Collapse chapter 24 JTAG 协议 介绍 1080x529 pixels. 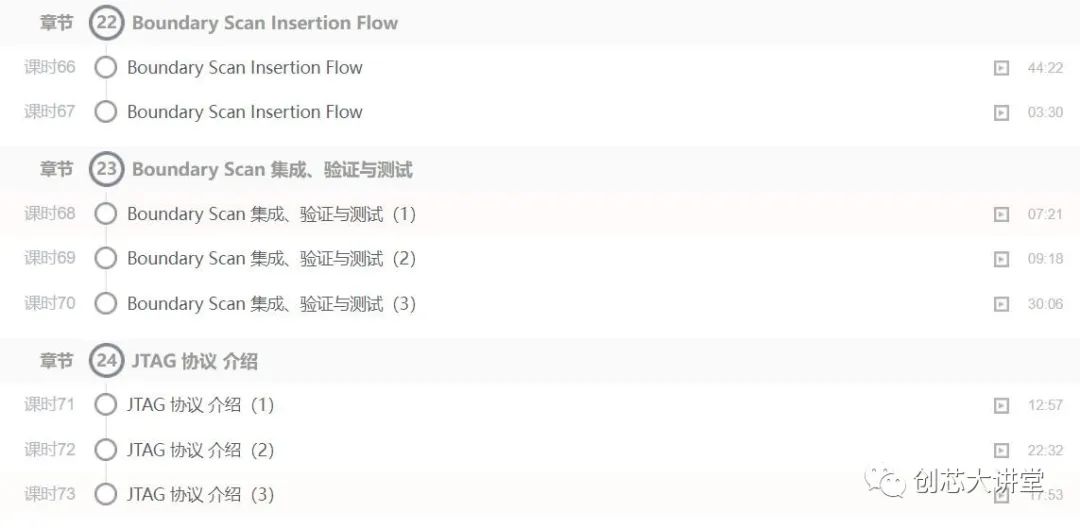pos(194,360)
